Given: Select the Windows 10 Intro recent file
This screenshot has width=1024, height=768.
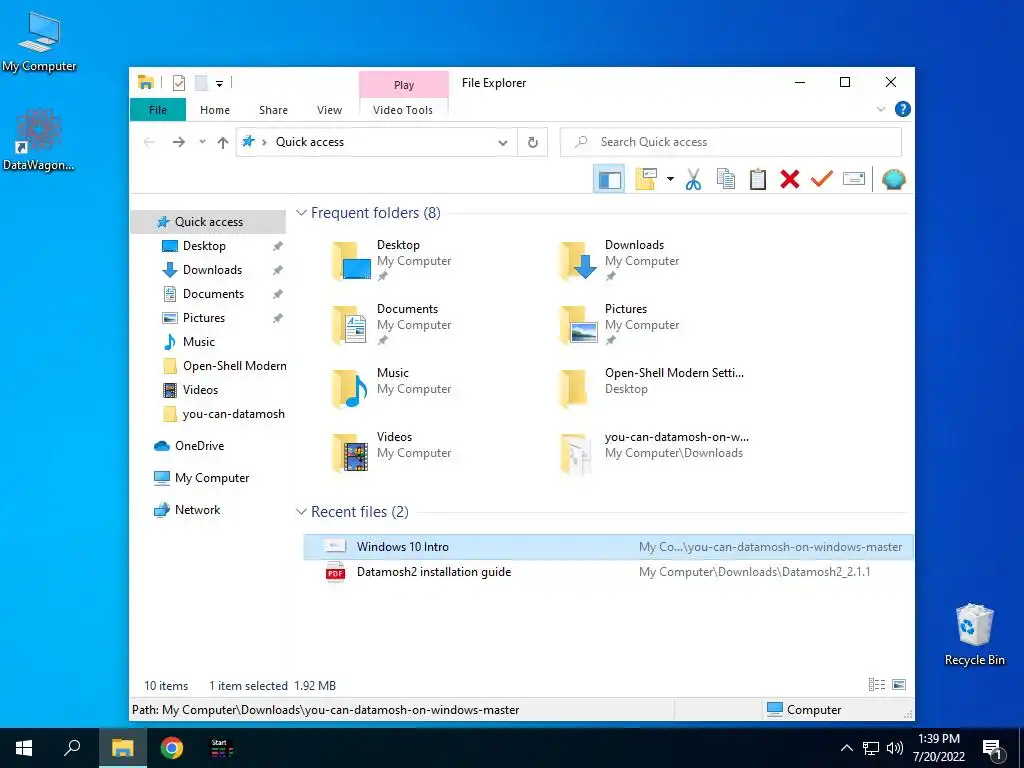Looking at the screenshot, I should pos(608,547).
